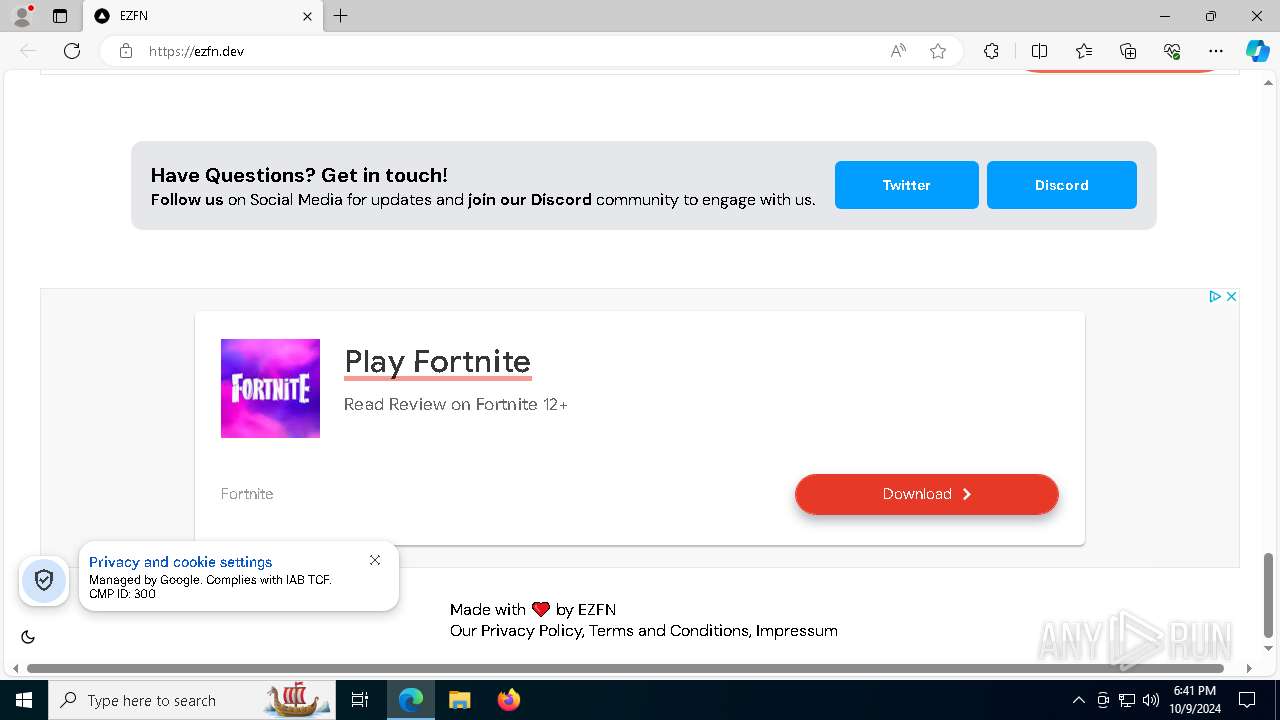Open volume control in system tray
Image resolution: width=1280 pixels, height=720 pixels.
click(x=1151, y=700)
